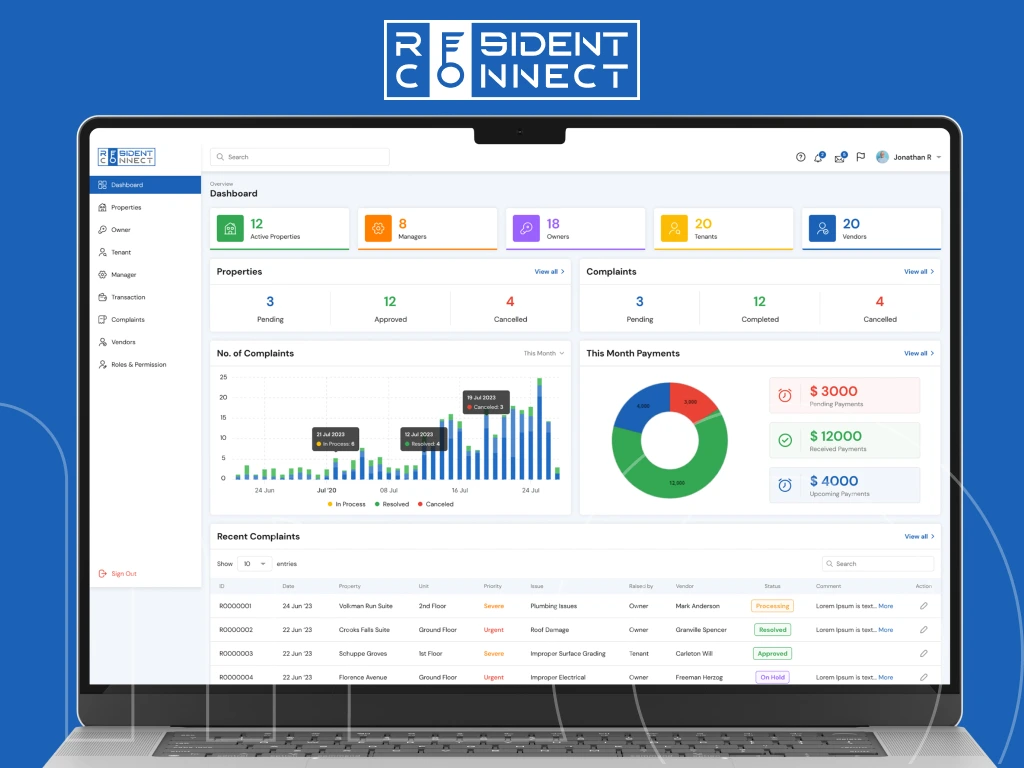Screen dimensions: 1024x768
Task: Expand the This Month dropdown
Action: (x=544, y=353)
